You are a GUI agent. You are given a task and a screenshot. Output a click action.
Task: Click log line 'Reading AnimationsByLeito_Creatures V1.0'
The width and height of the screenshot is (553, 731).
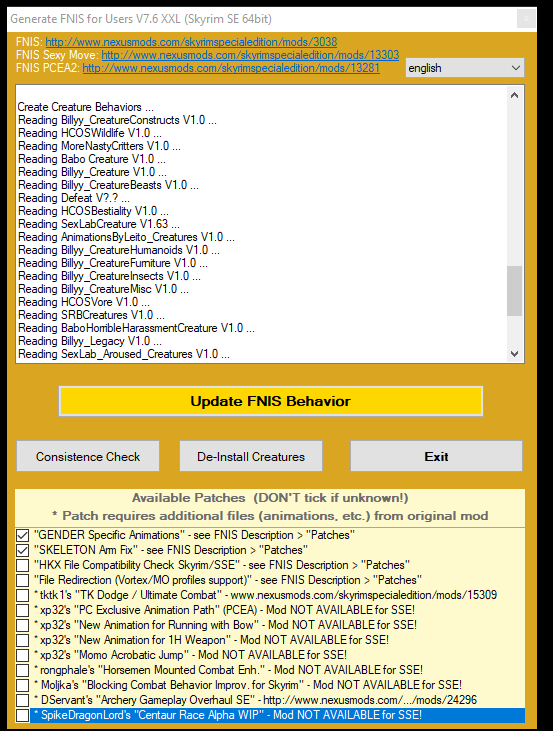tap(126, 237)
